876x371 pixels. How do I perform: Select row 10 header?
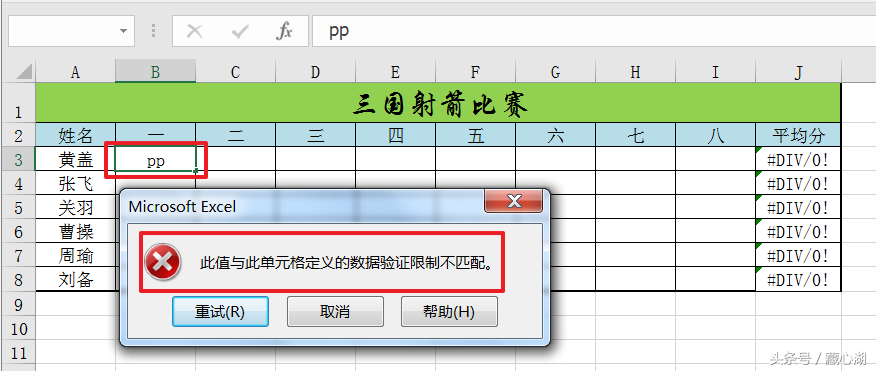(x=18, y=327)
